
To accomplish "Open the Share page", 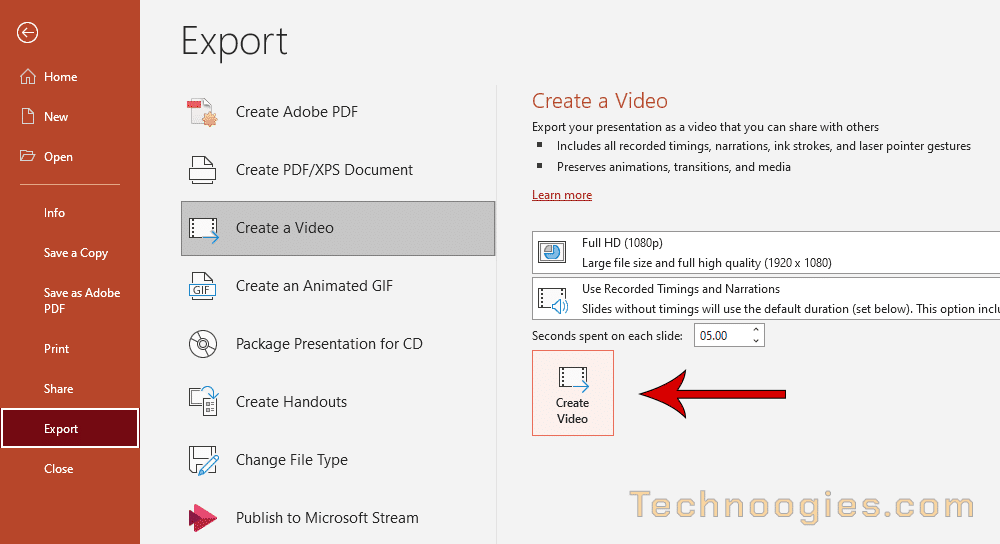I will pos(70,388).
